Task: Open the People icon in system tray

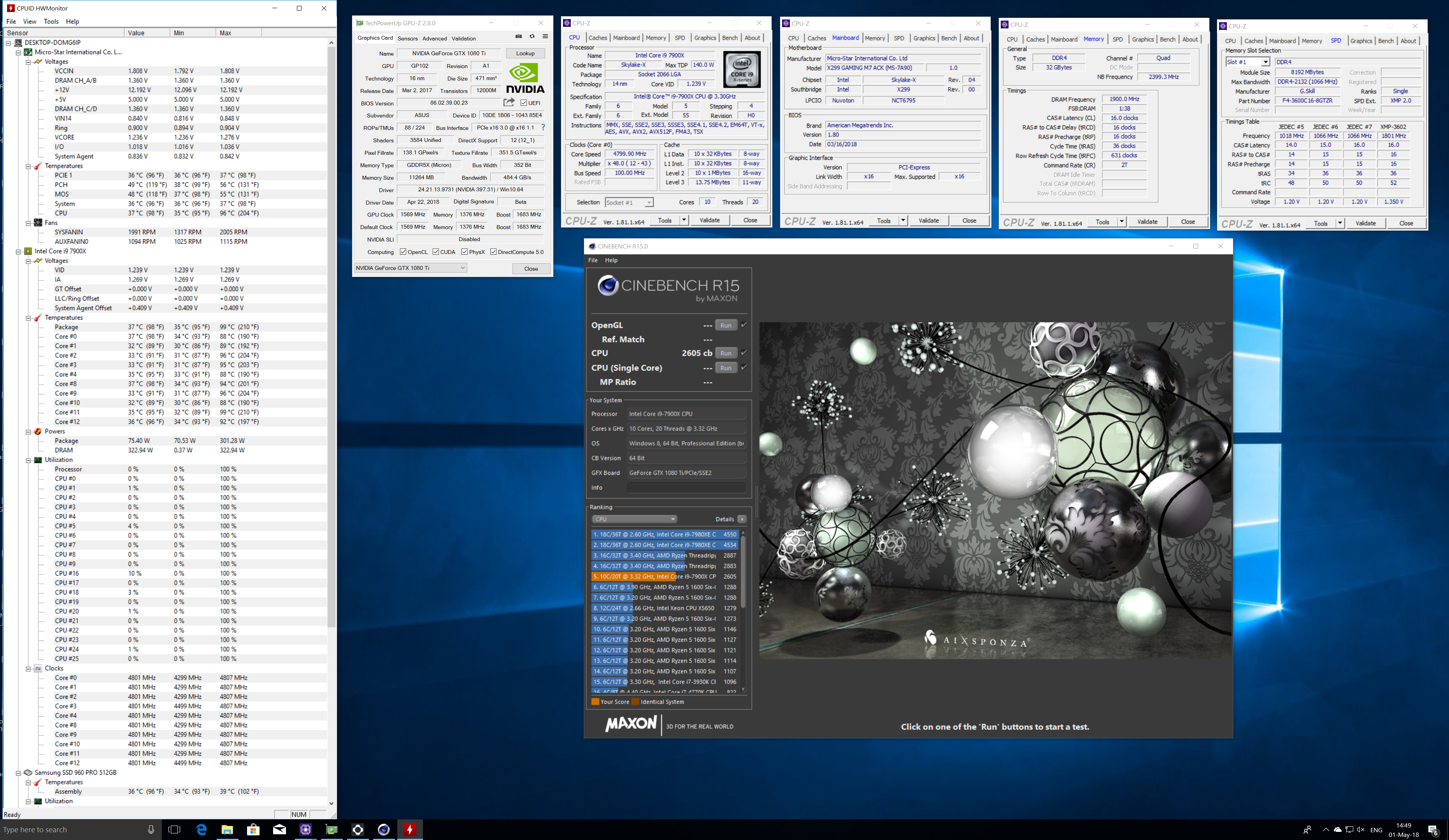Action: tap(1307, 829)
